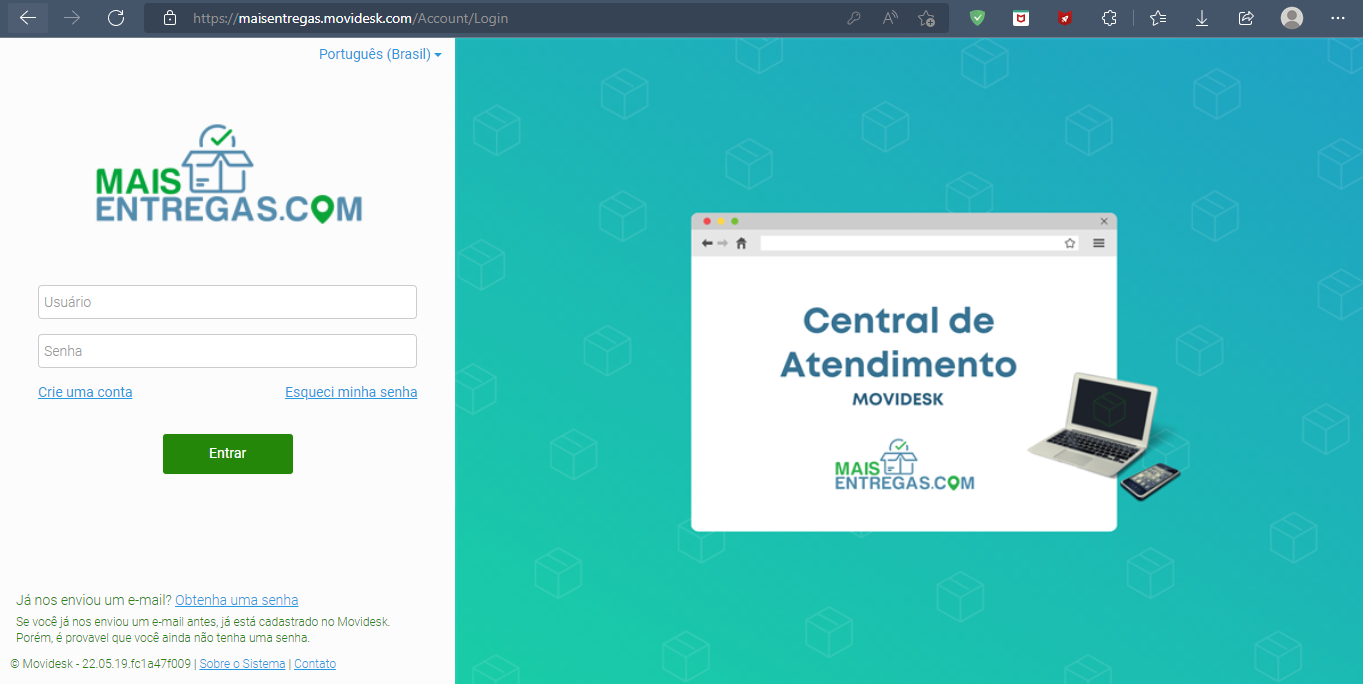Image resolution: width=1363 pixels, height=684 pixels.
Task: Select the browser address bar URL
Action: [350, 18]
